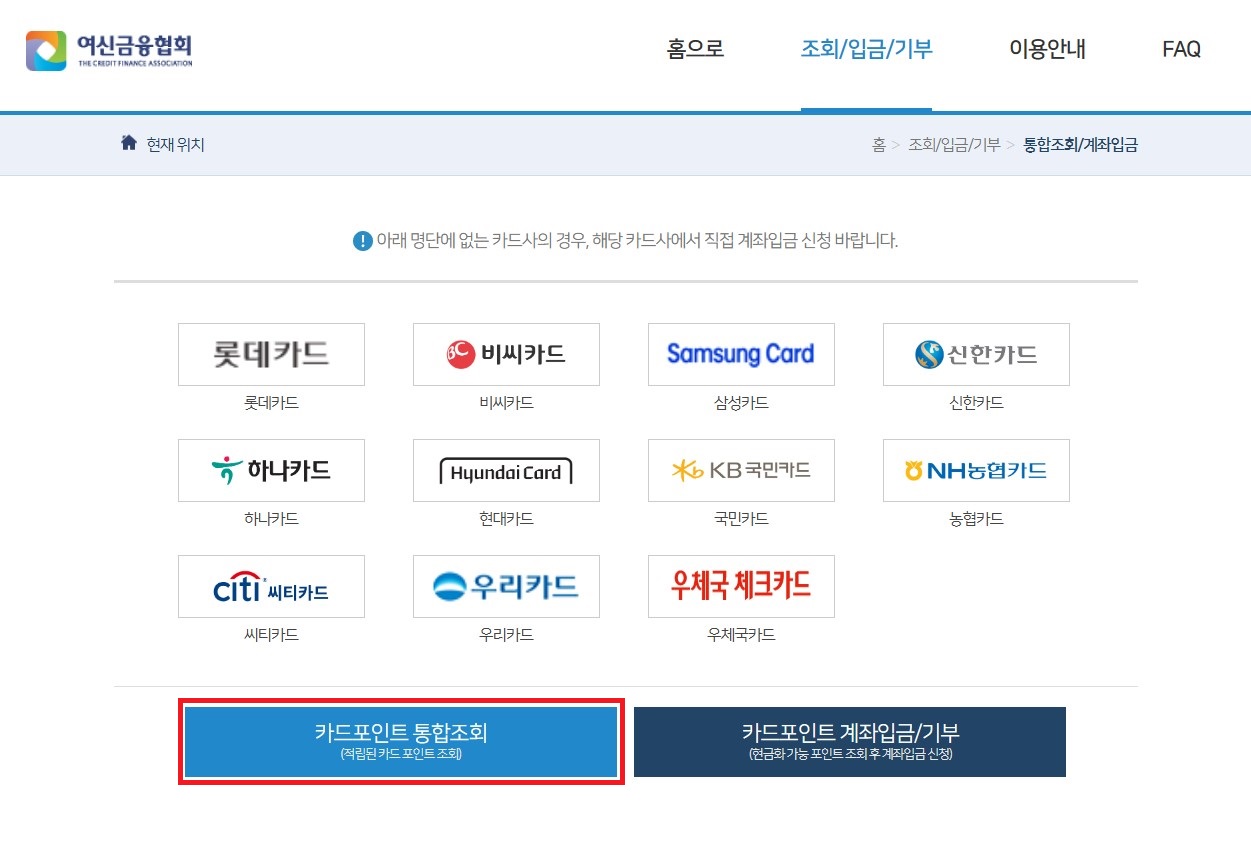1251x843 pixels.
Task: Click the 하나카드 caption text
Action: pos(271,519)
